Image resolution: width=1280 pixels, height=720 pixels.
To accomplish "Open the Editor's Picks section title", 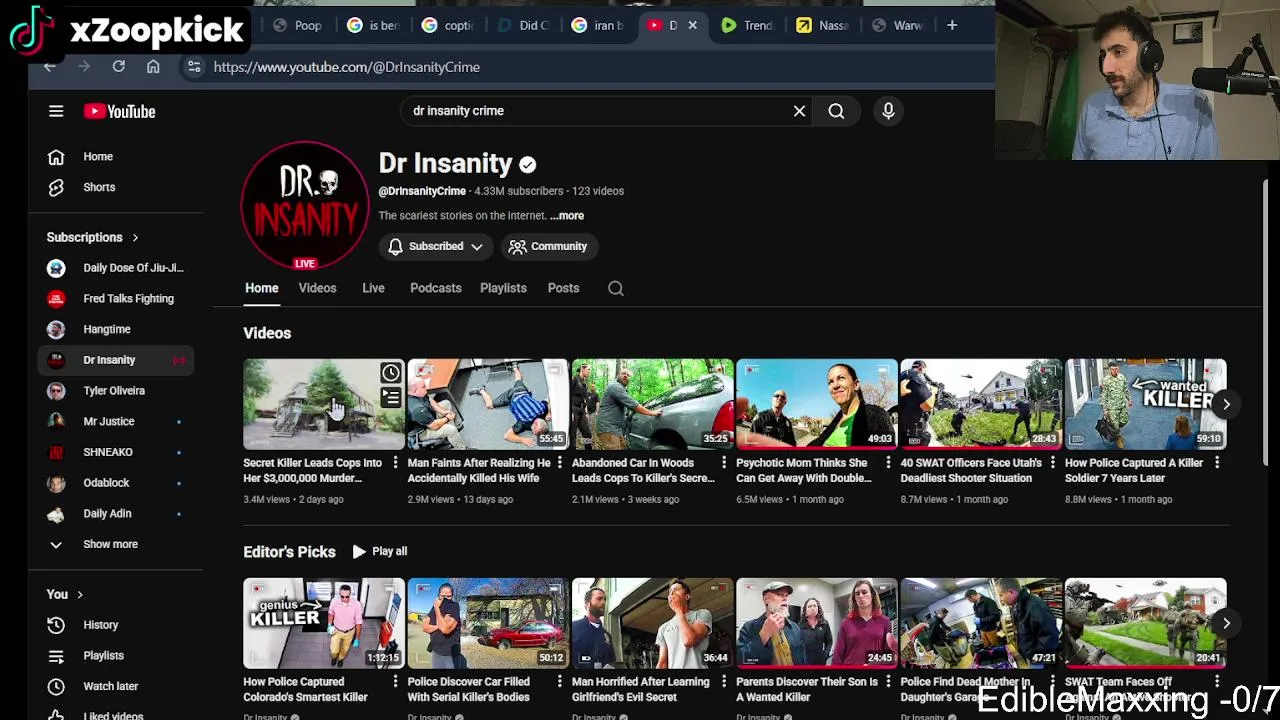I will tap(289, 552).
